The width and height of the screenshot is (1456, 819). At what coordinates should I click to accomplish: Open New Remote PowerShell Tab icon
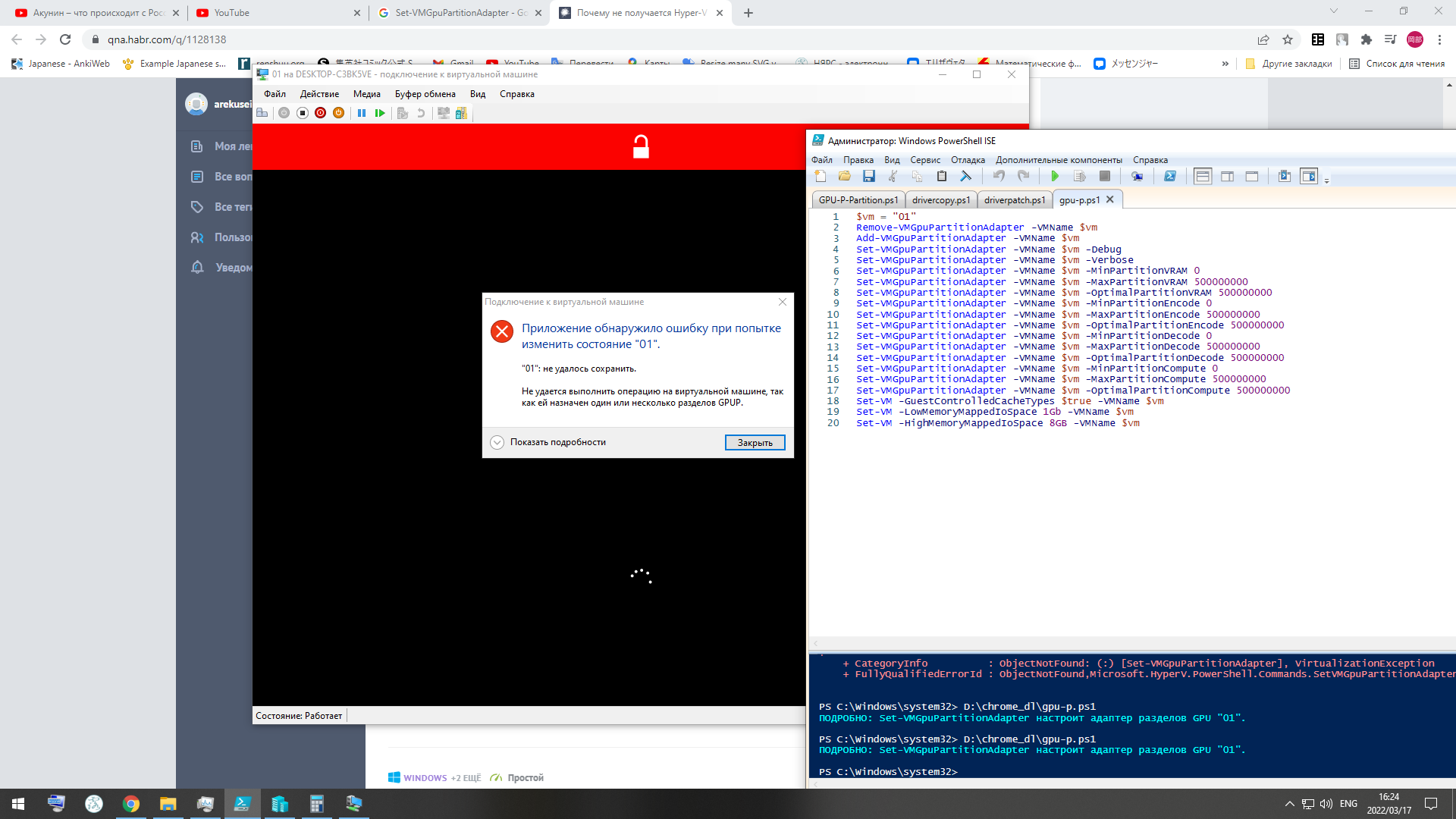(1137, 176)
